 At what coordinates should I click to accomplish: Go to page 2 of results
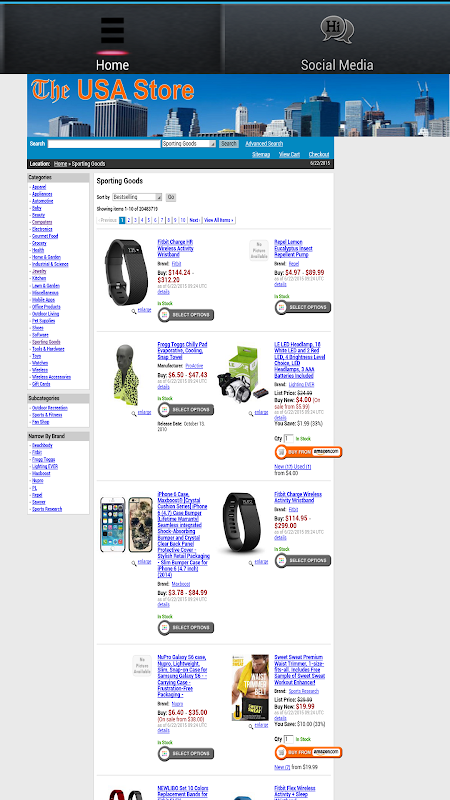coord(129,220)
